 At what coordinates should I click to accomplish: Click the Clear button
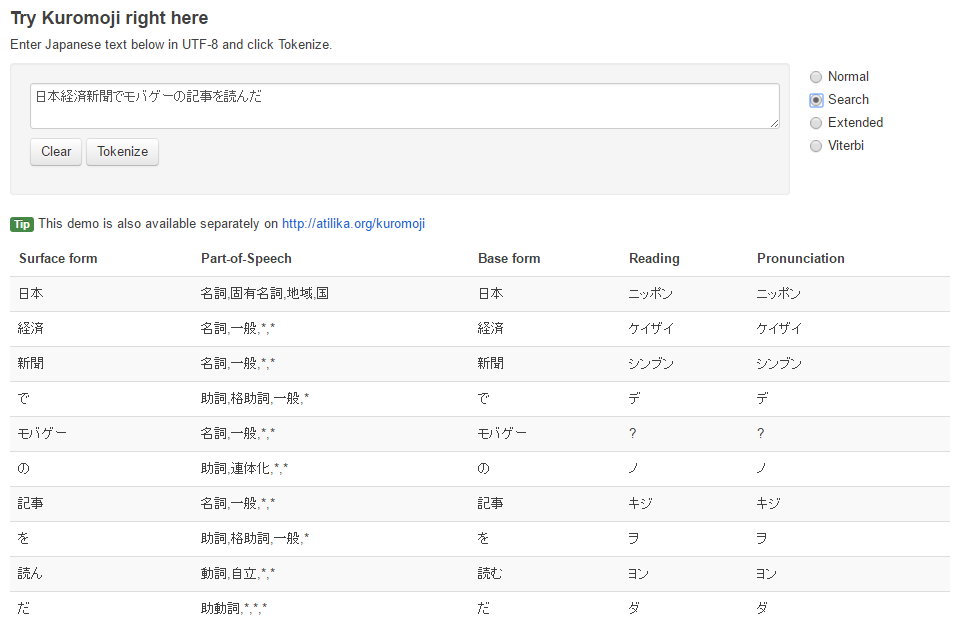(x=56, y=152)
